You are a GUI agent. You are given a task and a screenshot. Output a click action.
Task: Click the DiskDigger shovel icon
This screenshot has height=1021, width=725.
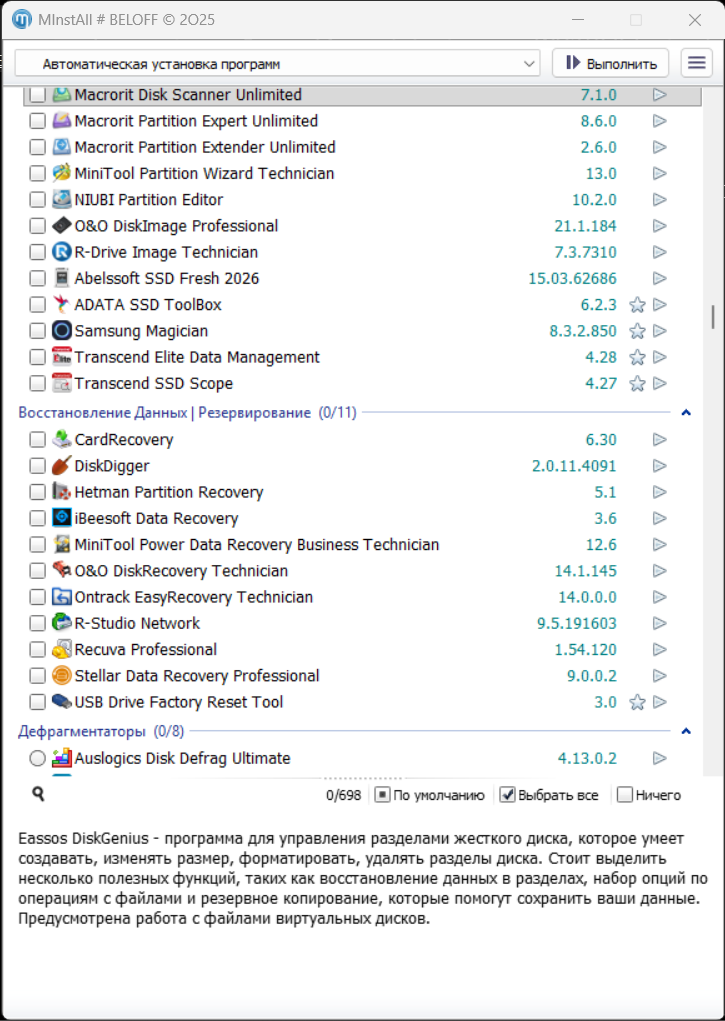pyautogui.click(x=62, y=466)
